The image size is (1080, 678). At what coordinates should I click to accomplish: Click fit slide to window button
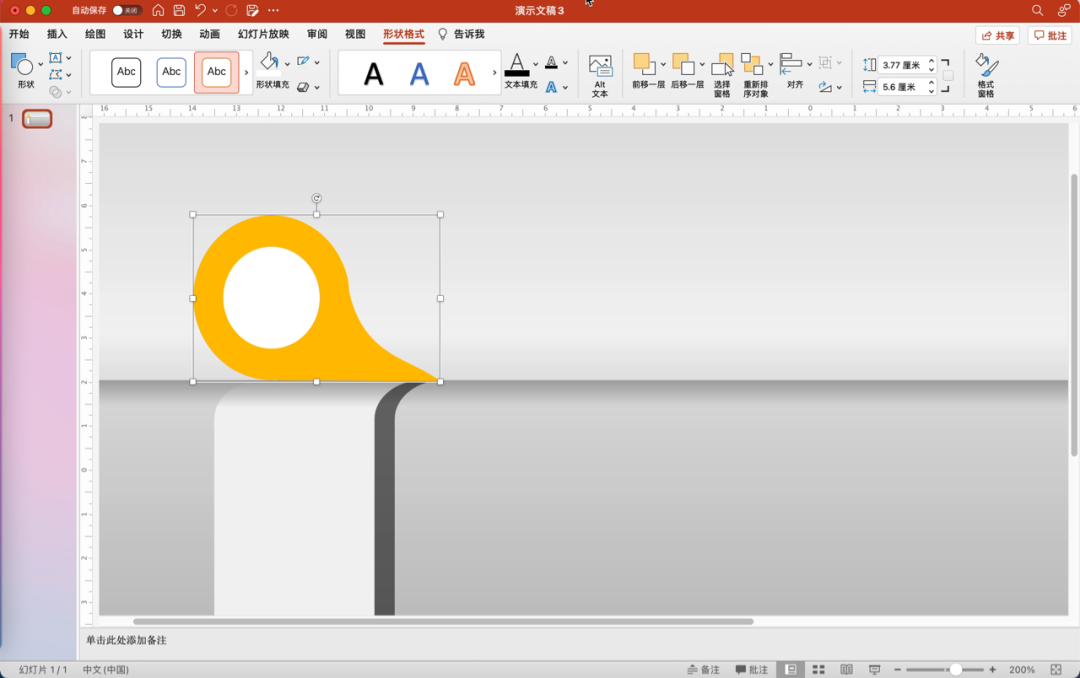[1056, 670]
